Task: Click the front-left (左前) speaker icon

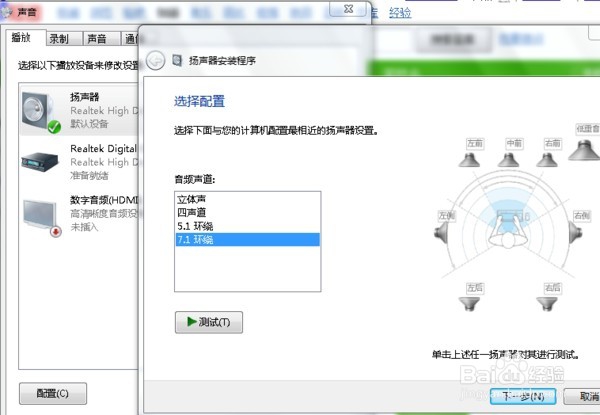Action: click(469, 159)
